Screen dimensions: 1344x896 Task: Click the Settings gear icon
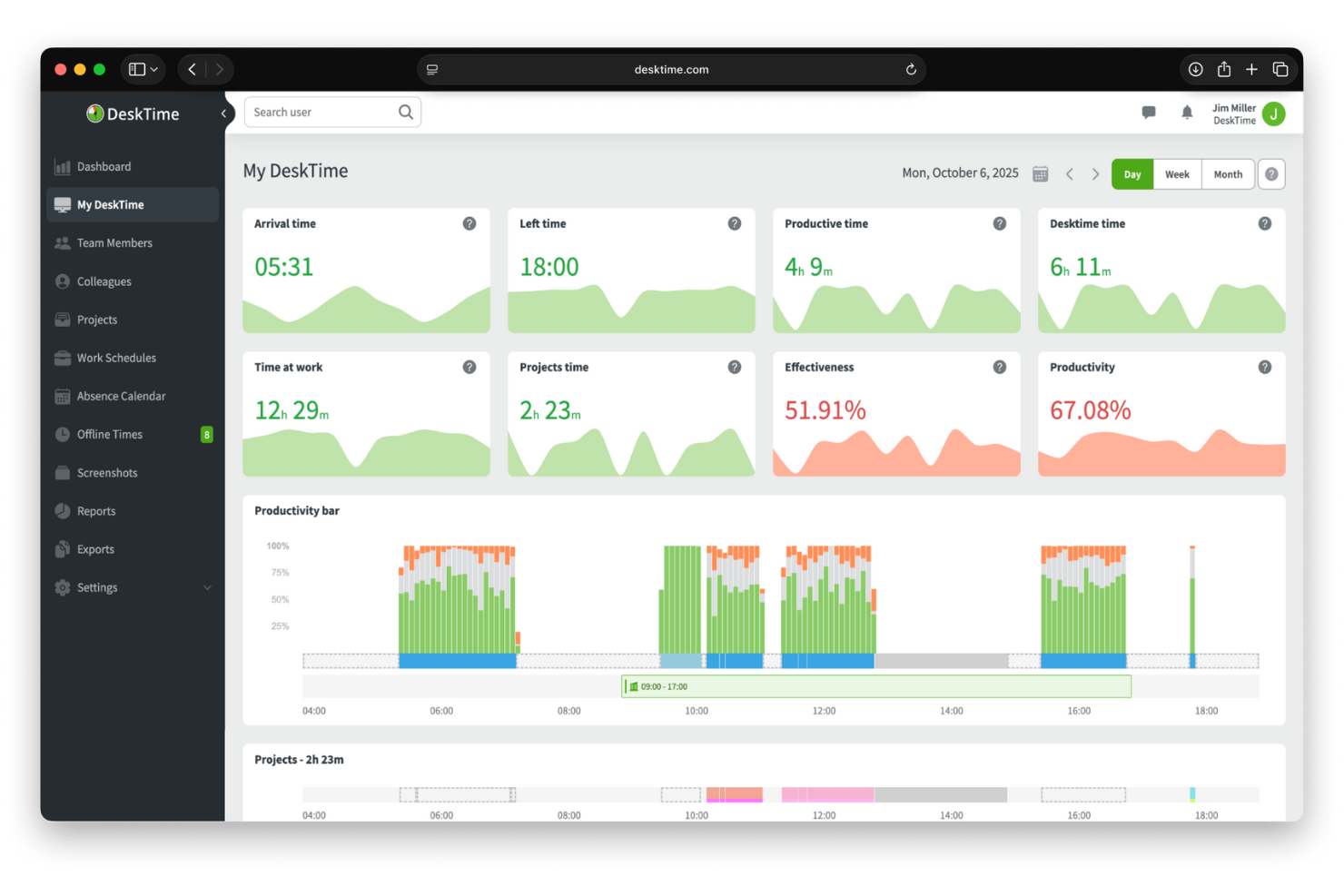coord(62,588)
